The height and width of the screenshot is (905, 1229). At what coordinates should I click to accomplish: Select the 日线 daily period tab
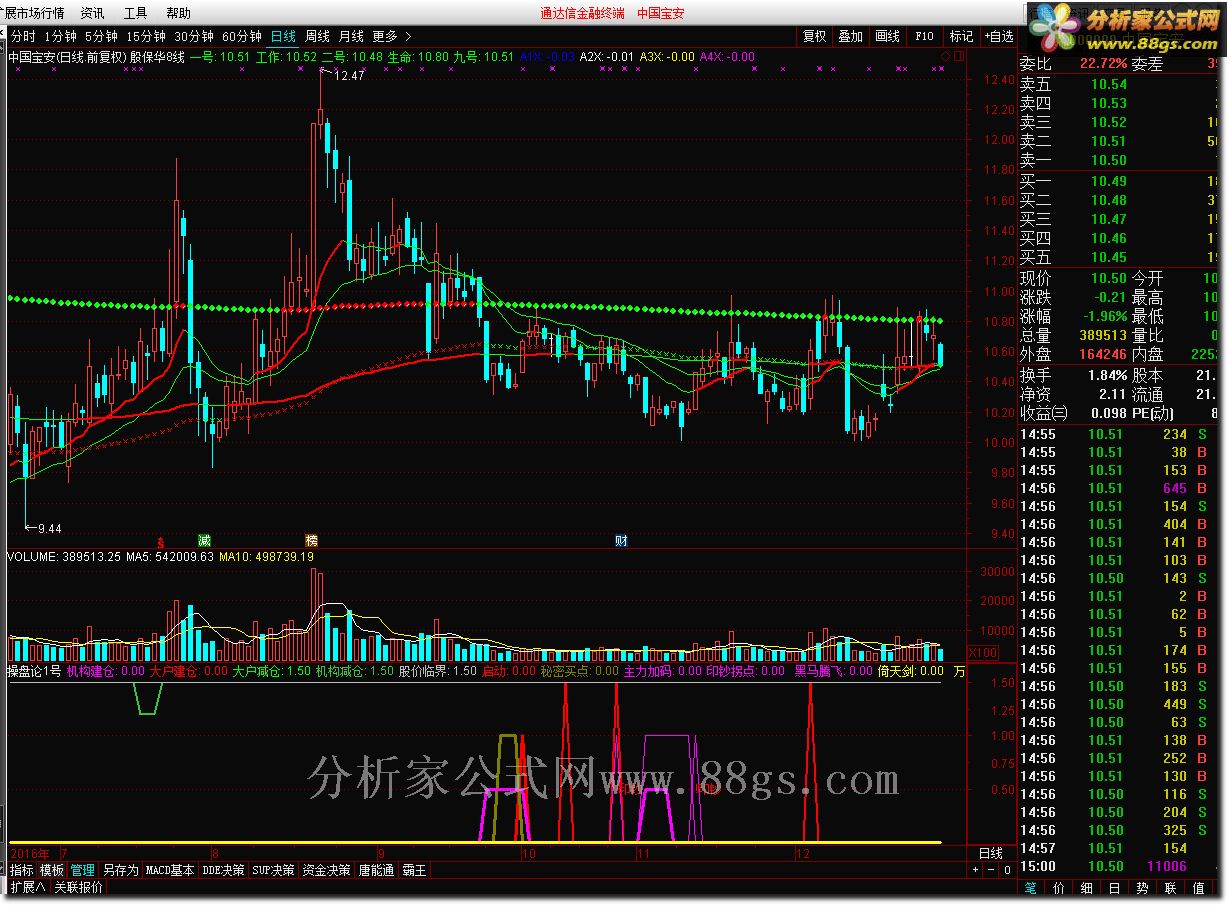283,36
